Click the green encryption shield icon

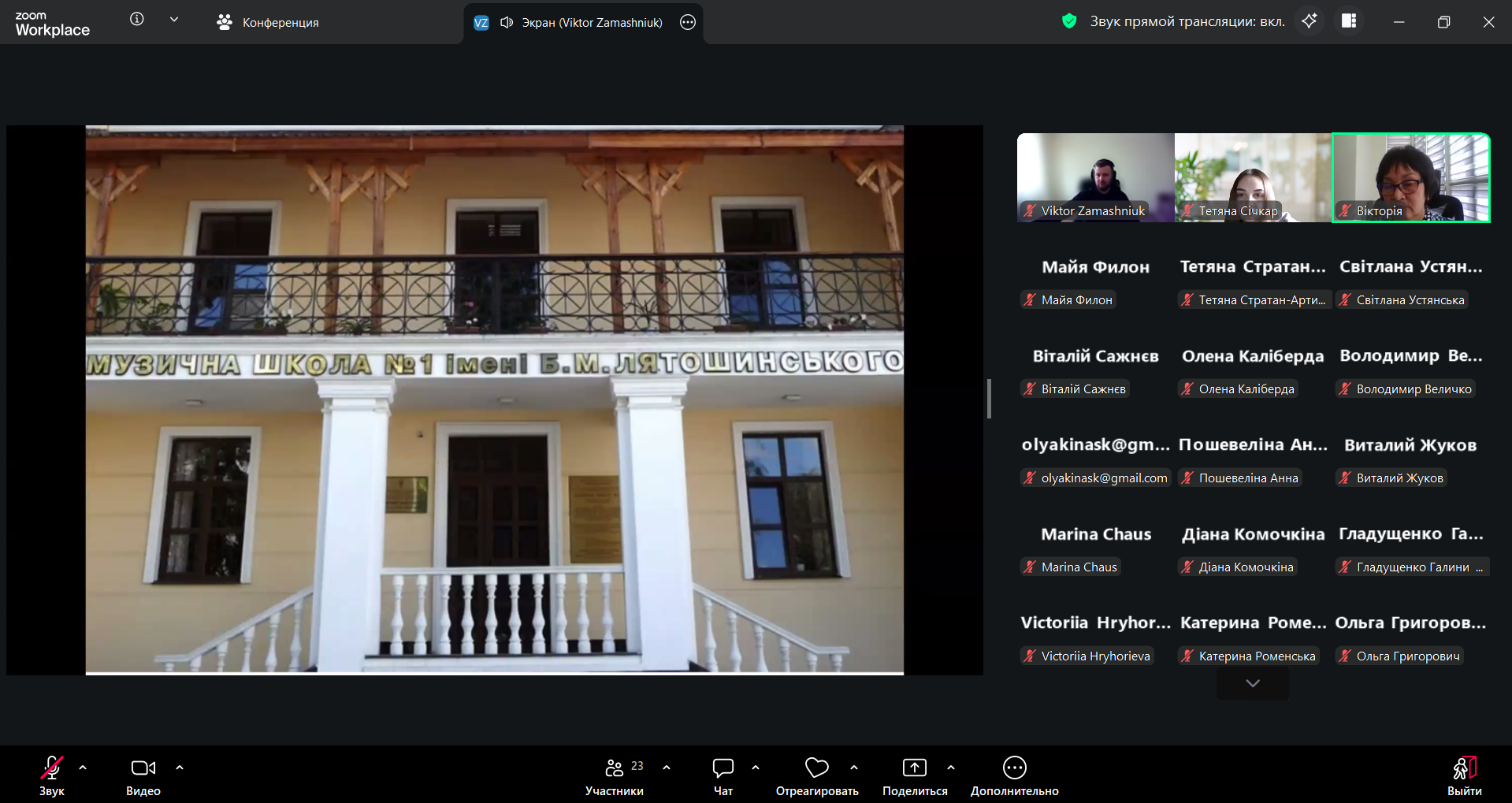pyautogui.click(x=1068, y=21)
